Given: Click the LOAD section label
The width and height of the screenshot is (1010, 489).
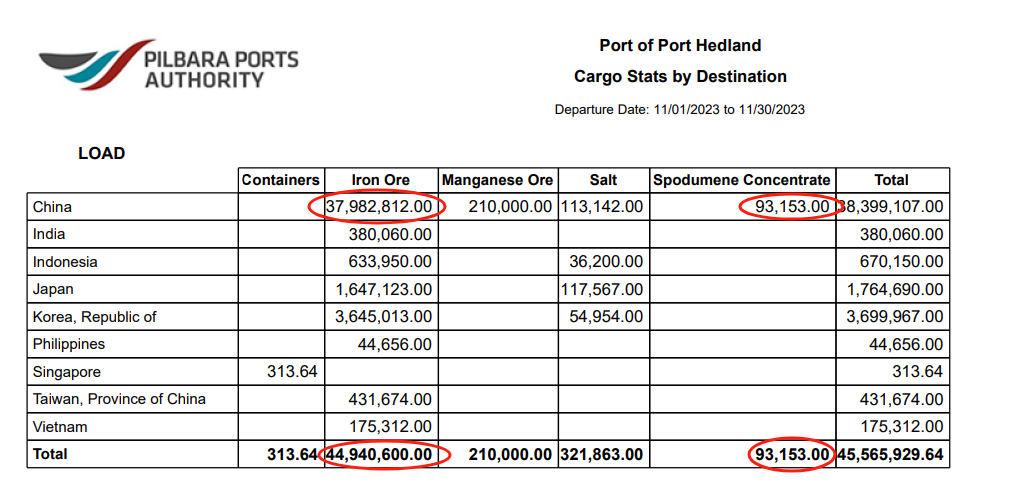Looking at the screenshot, I should [102, 153].
